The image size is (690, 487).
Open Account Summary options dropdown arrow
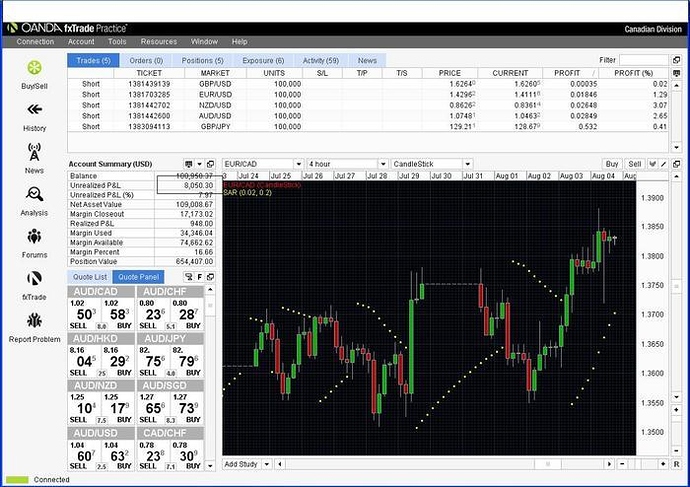point(199,164)
